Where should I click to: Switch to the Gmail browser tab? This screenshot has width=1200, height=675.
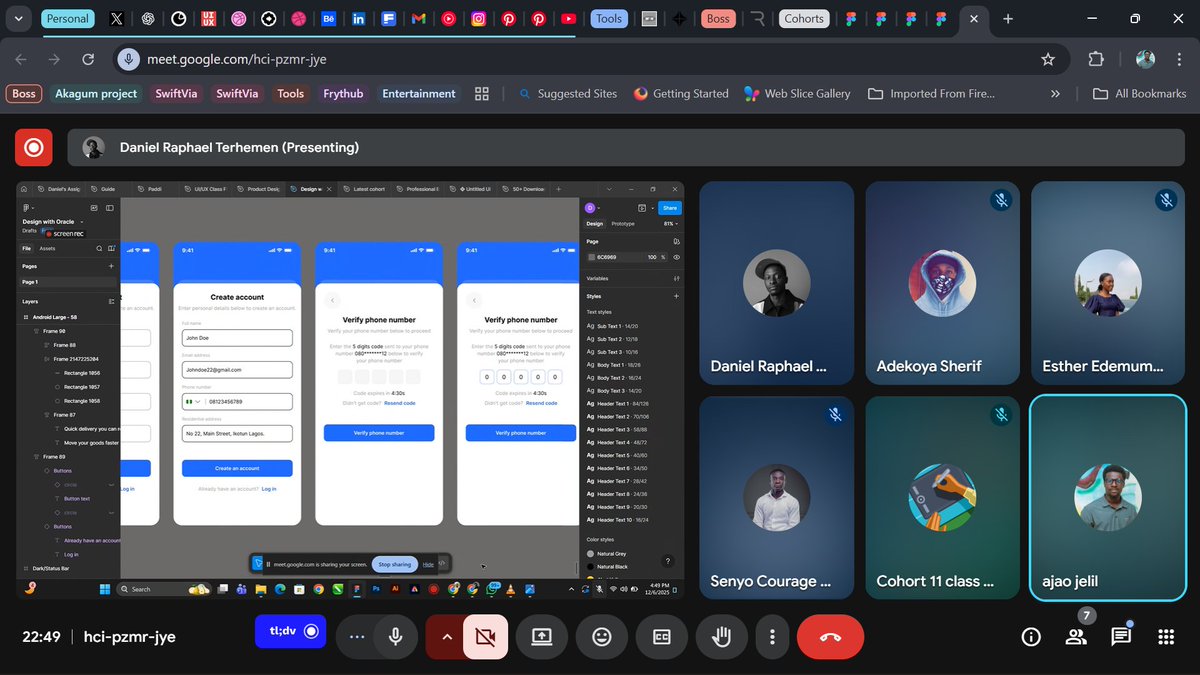418,18
